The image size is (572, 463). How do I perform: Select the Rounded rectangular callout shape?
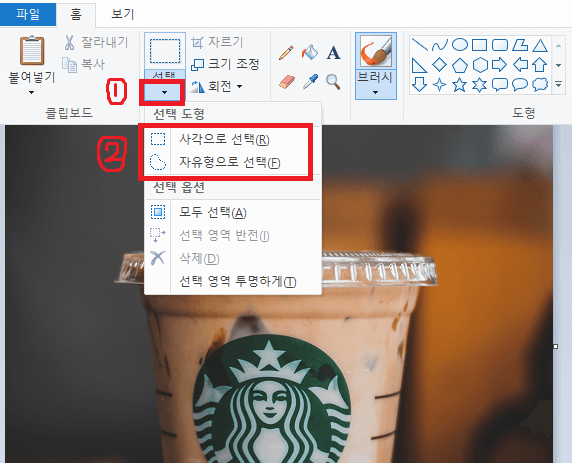[x=500, y=85]
